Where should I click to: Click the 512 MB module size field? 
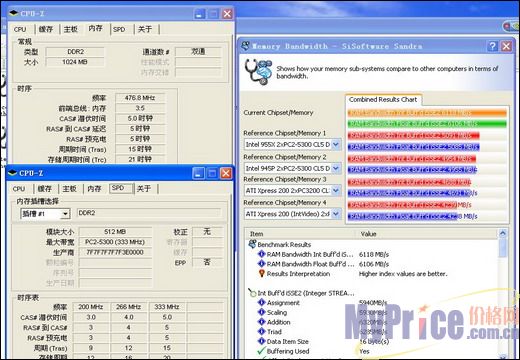click(x=115, y=232)
